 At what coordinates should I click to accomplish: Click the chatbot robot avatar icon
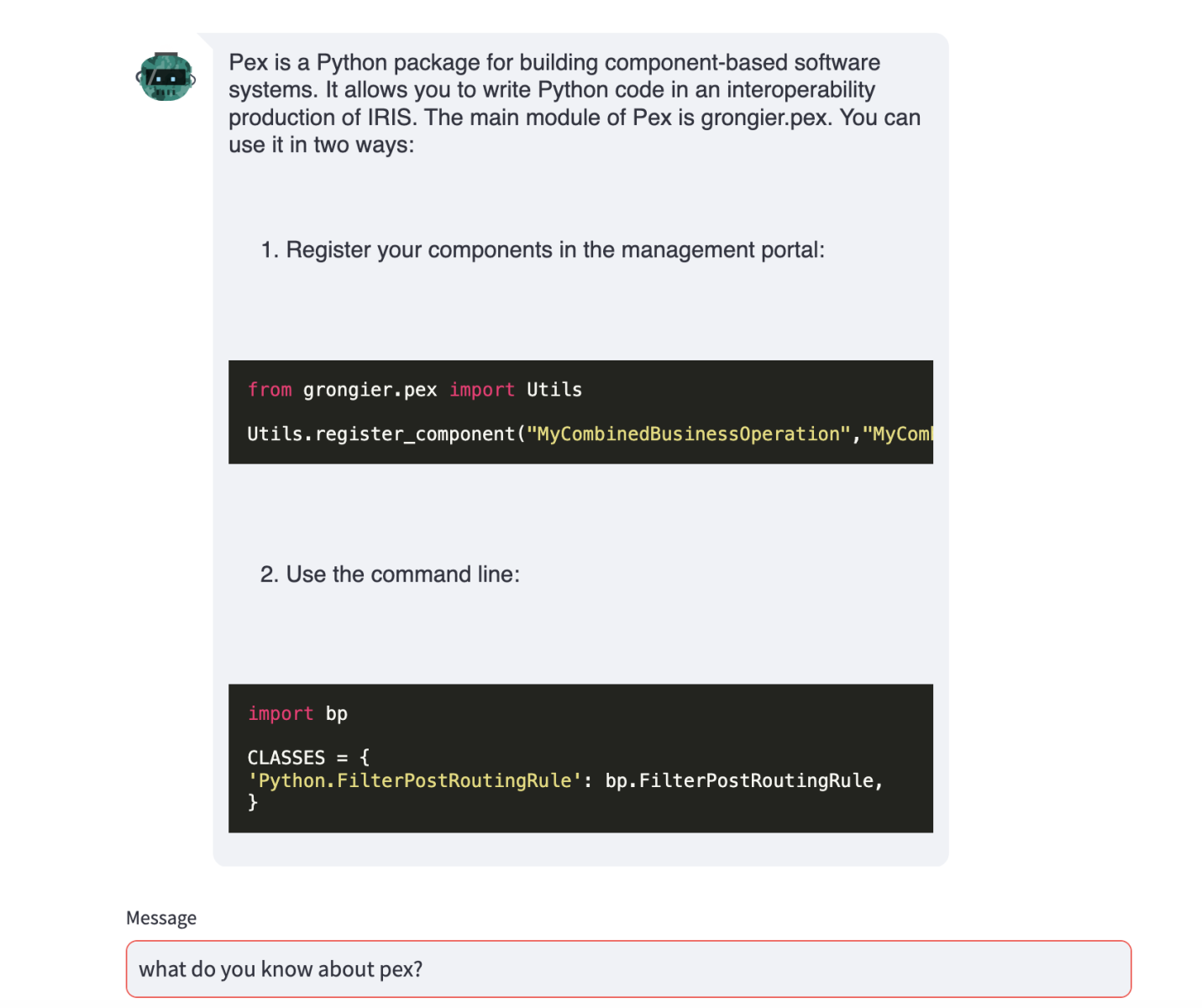165,77
